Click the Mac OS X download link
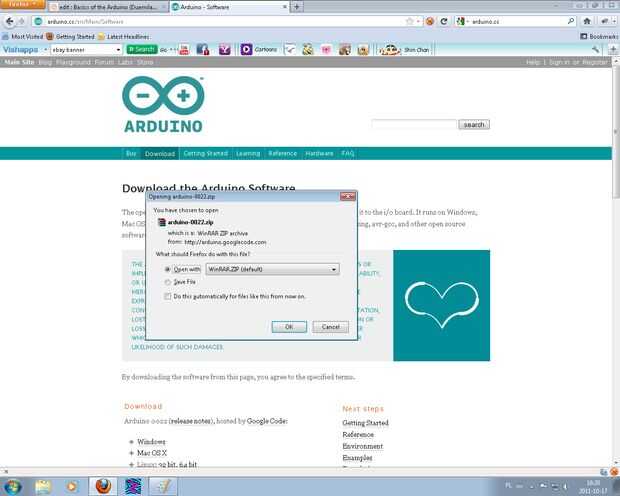The width and height of the screenshot is (620, 496). [152, 453]
